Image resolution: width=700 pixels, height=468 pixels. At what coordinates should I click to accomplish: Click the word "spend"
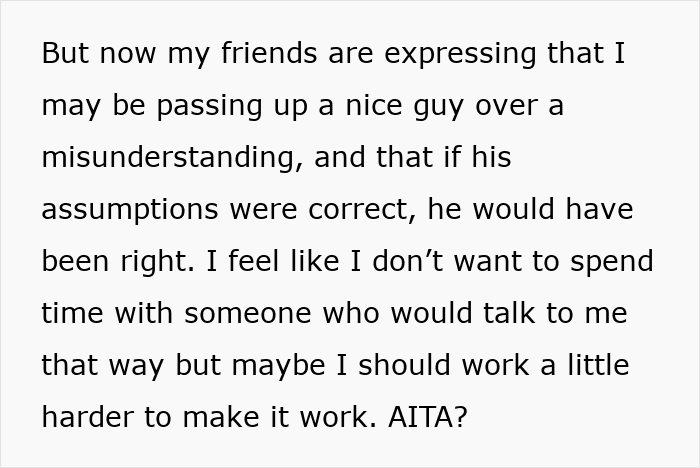[x=608, y=262]
